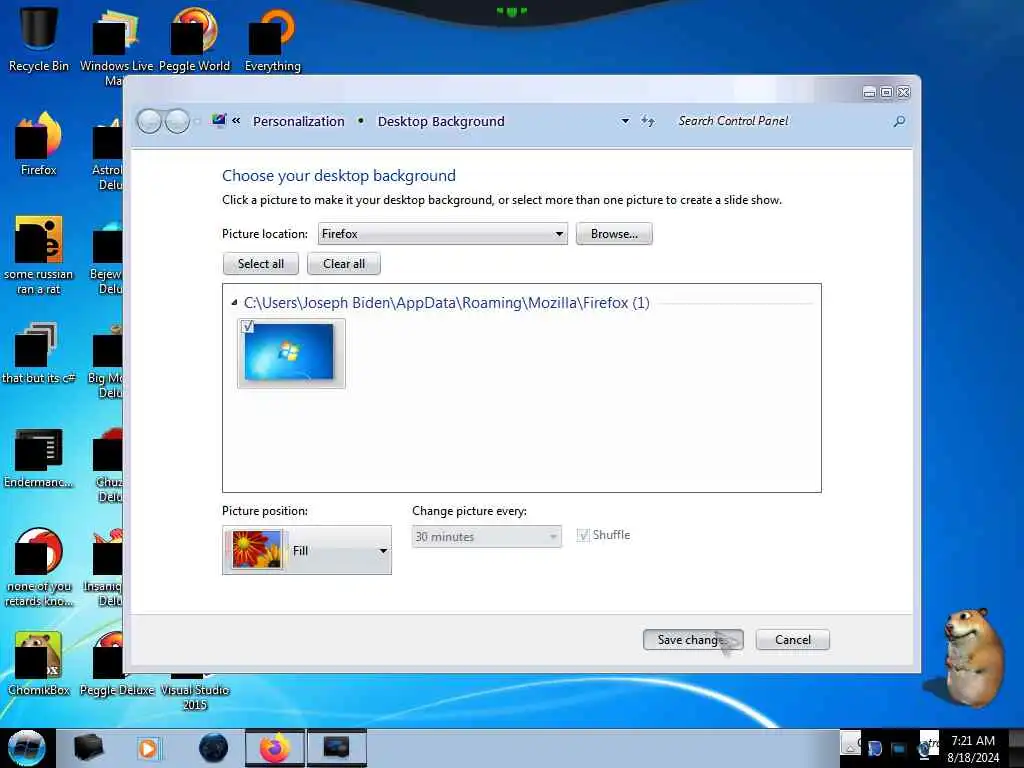Open the ChomikBox desktop icon
1024x768 pixels.
[x=39, y=663]
